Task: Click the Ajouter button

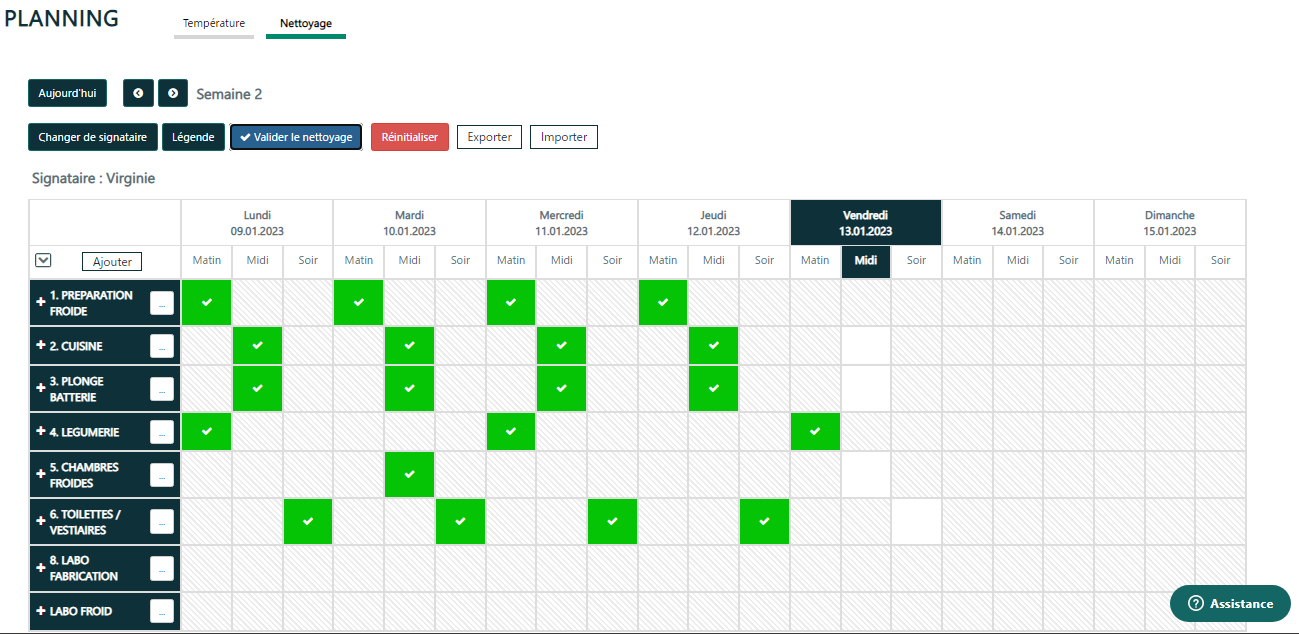Action: (112, 261)
